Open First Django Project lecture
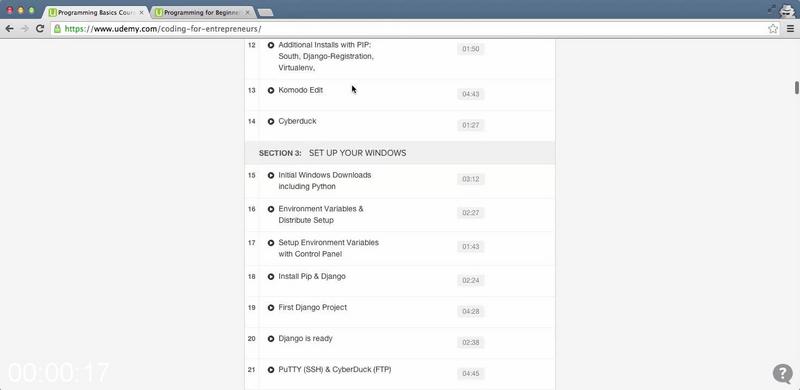 (x=312, y=307)
